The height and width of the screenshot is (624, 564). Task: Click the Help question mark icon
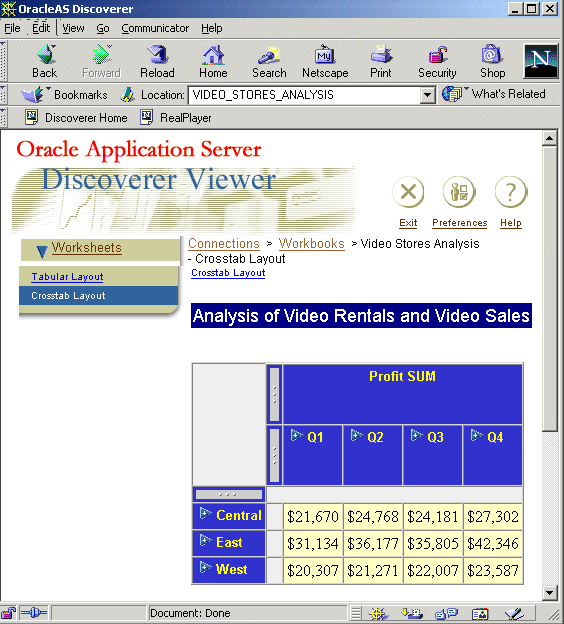pyautogui.click(x=511, y=192)
